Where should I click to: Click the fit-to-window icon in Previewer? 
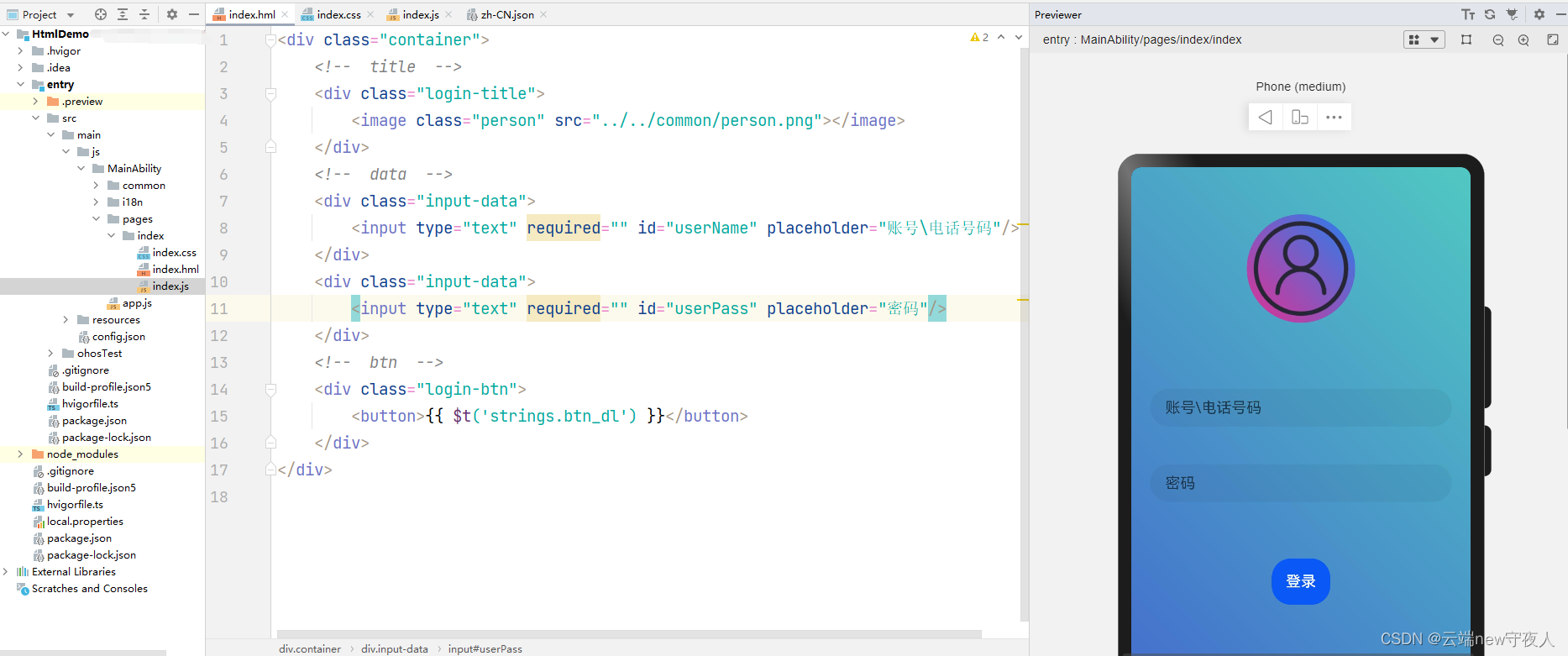click(1553, 39)
